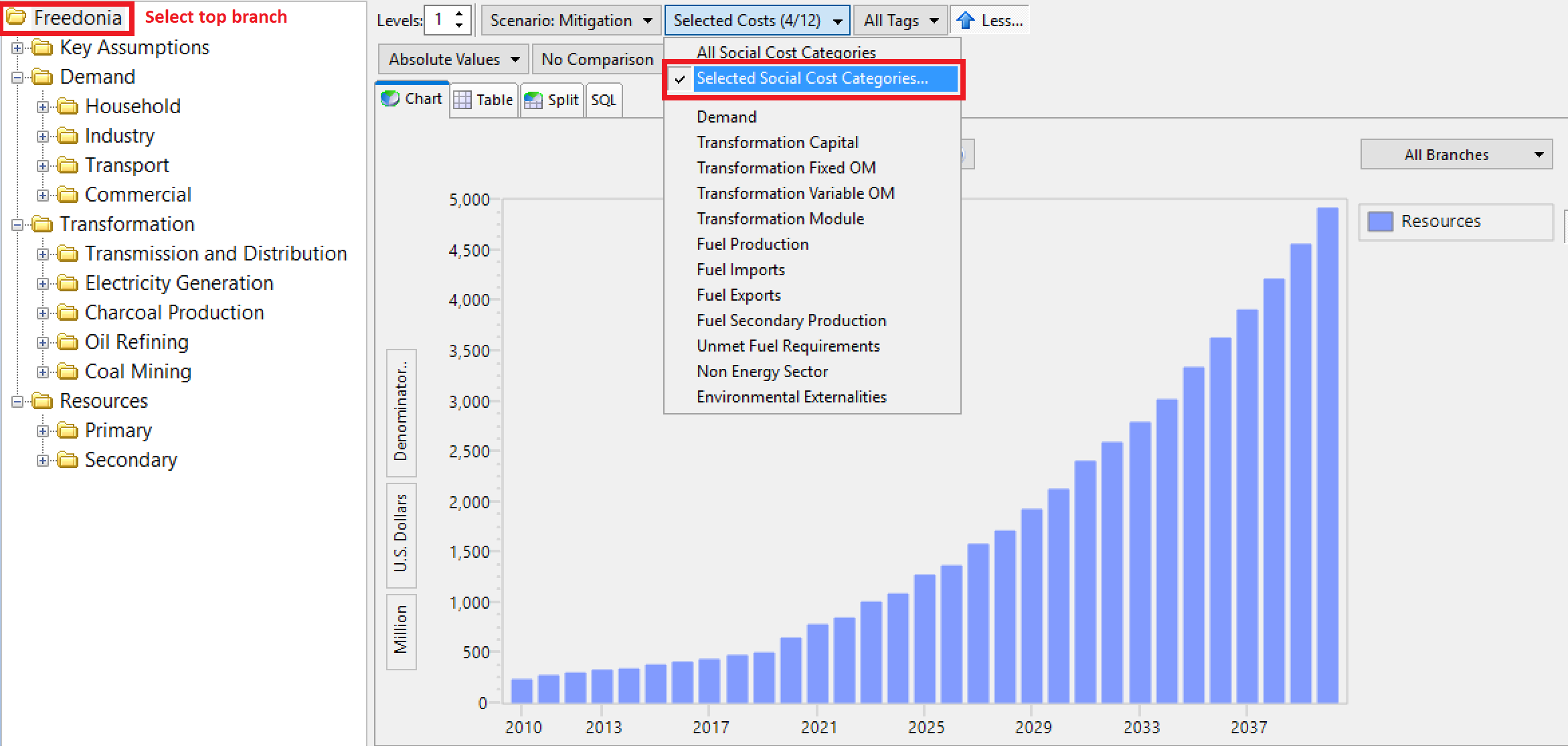The height and width of the screenshot is (754, 1568).
Task: Click the Oil Refining folder icon
Action: (x=68, y=342)
